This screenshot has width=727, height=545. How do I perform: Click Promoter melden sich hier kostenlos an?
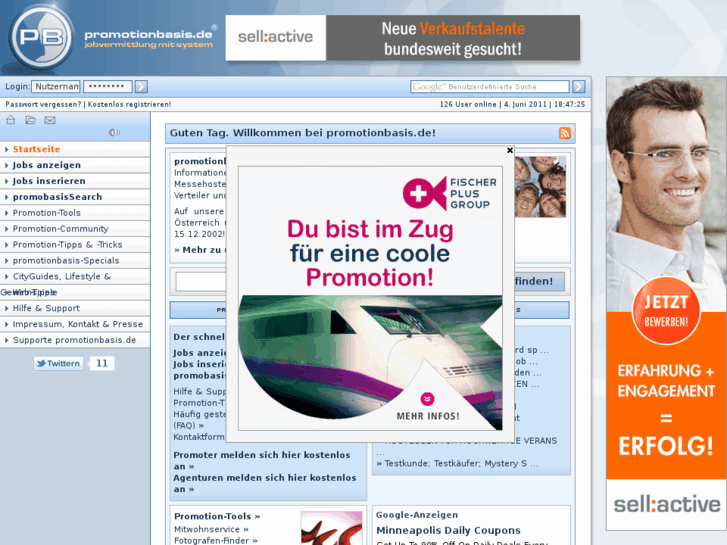click(262, 461)
